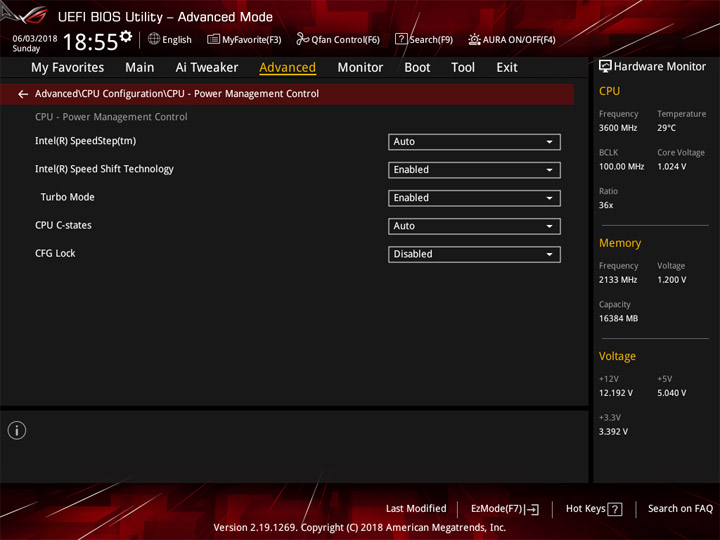Show Hot Keys

[x=594, y=509]
